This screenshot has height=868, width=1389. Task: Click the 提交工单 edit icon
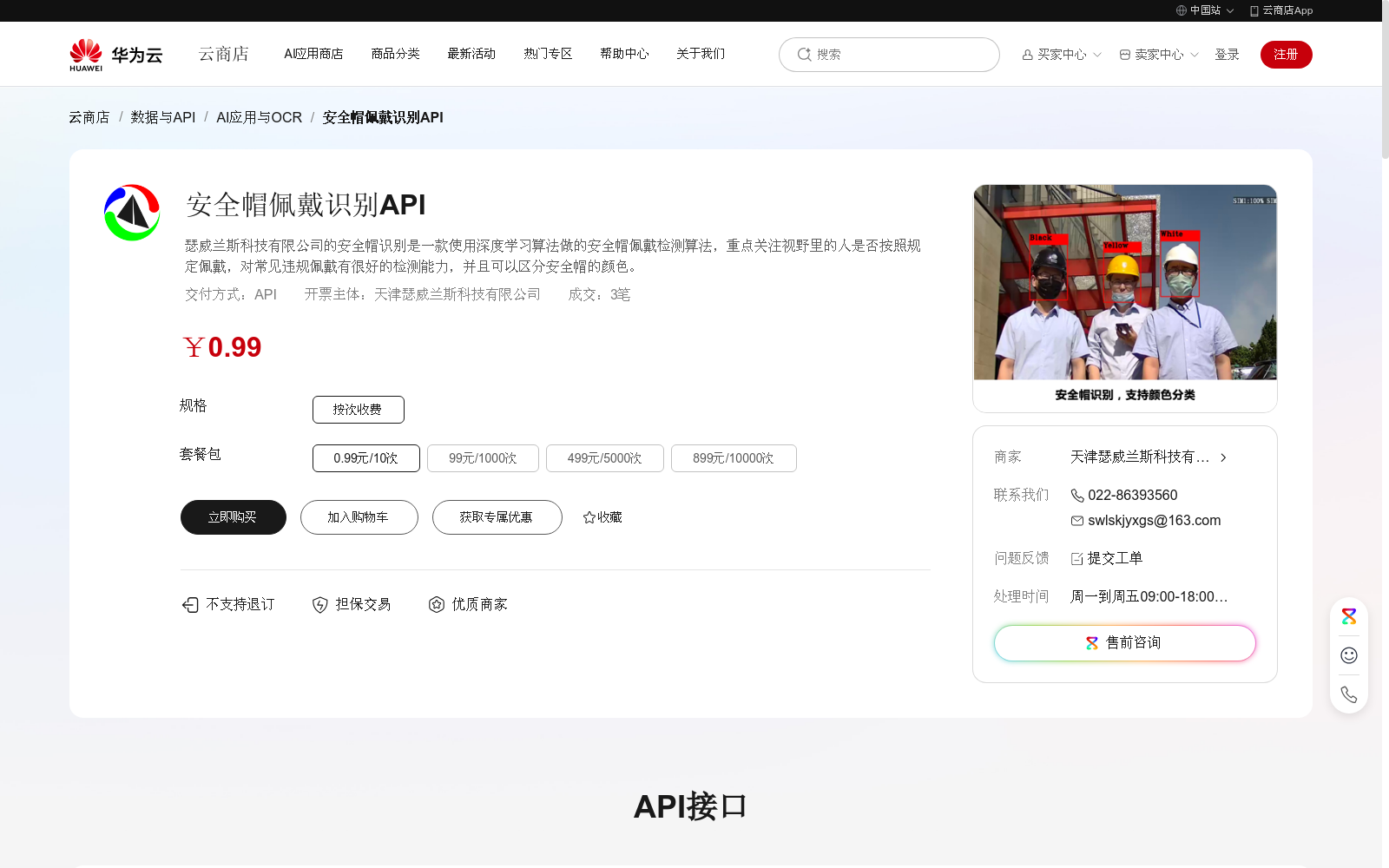(x=1077, y=559)
